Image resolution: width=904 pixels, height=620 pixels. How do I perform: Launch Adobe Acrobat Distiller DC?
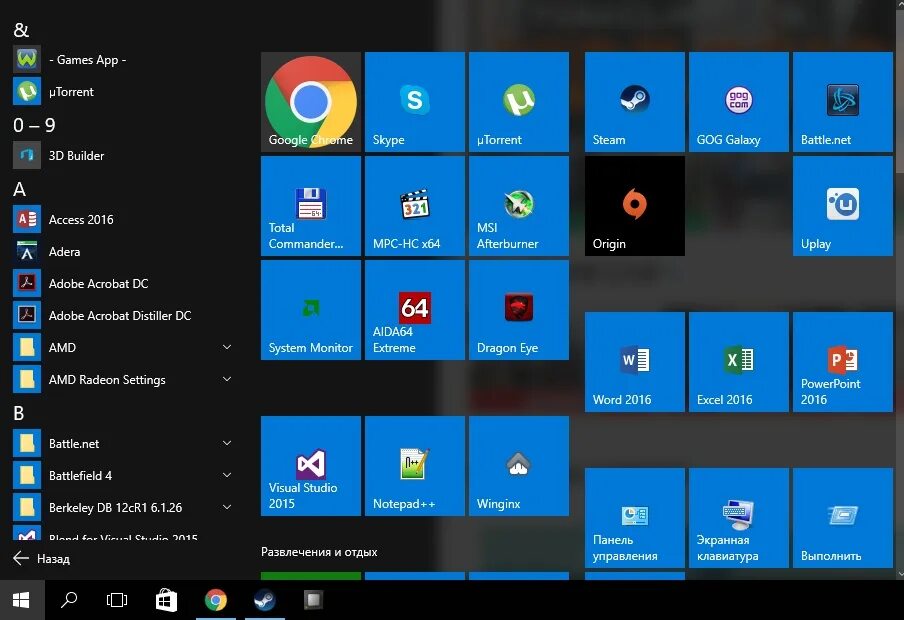[124, 315]
